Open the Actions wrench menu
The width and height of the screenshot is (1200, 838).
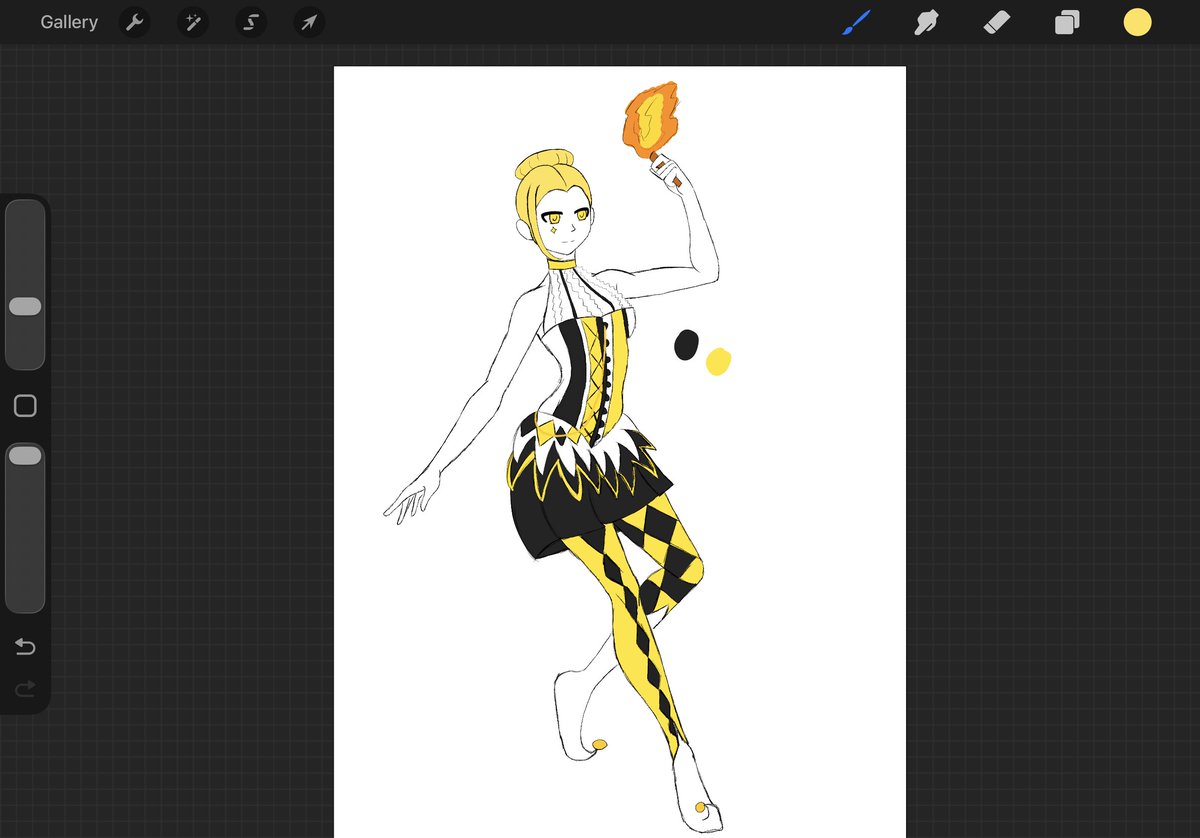[134, 22]
